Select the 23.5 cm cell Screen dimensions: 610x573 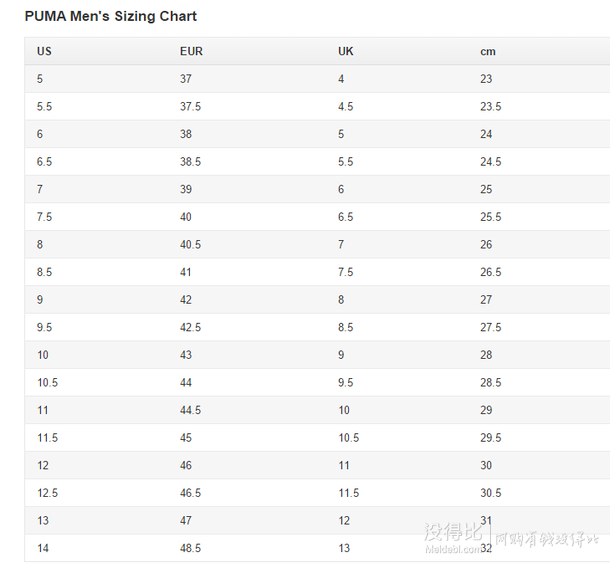click(x=491, y=107)
